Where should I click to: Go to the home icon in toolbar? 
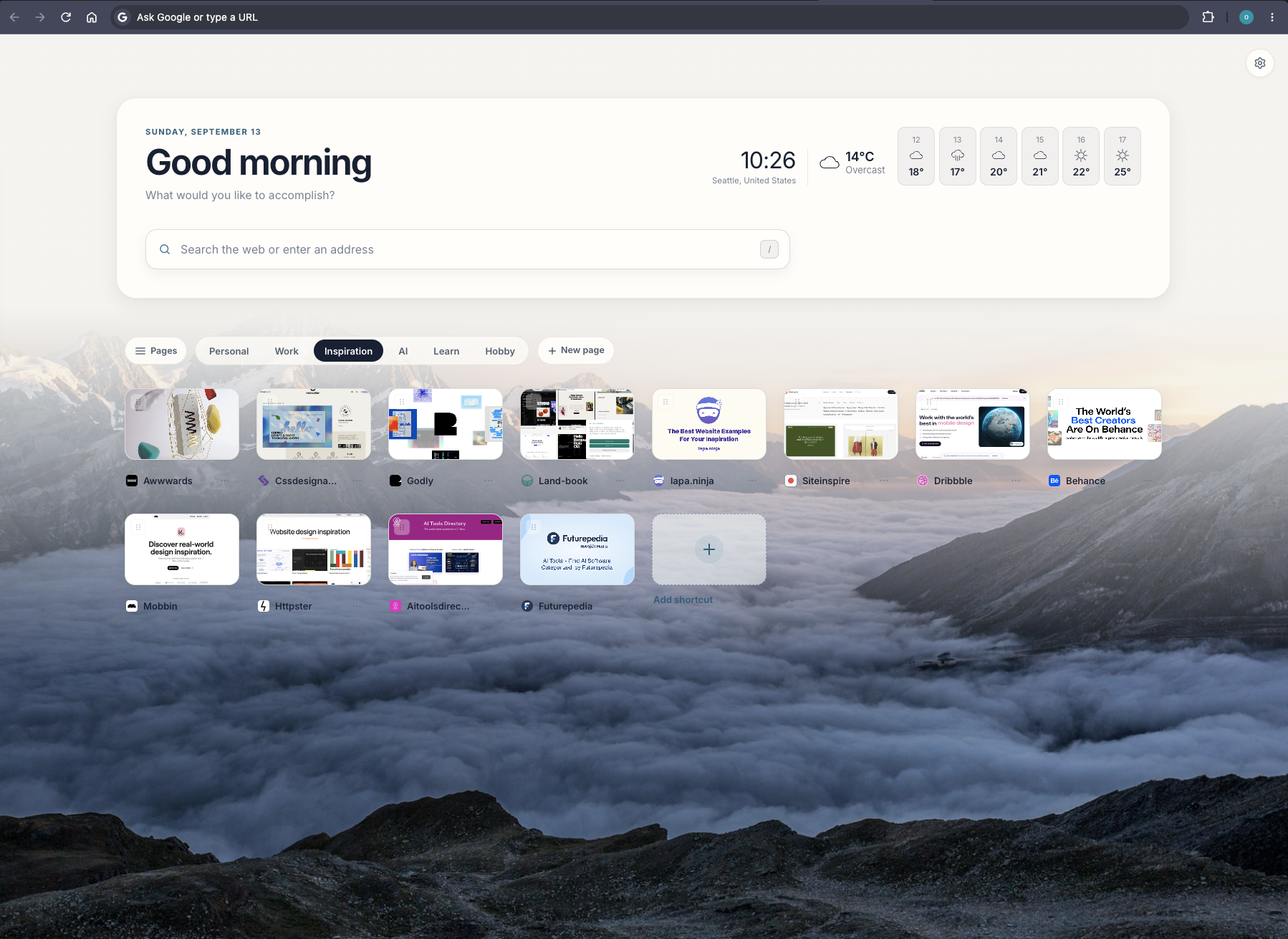coord(92,17)
